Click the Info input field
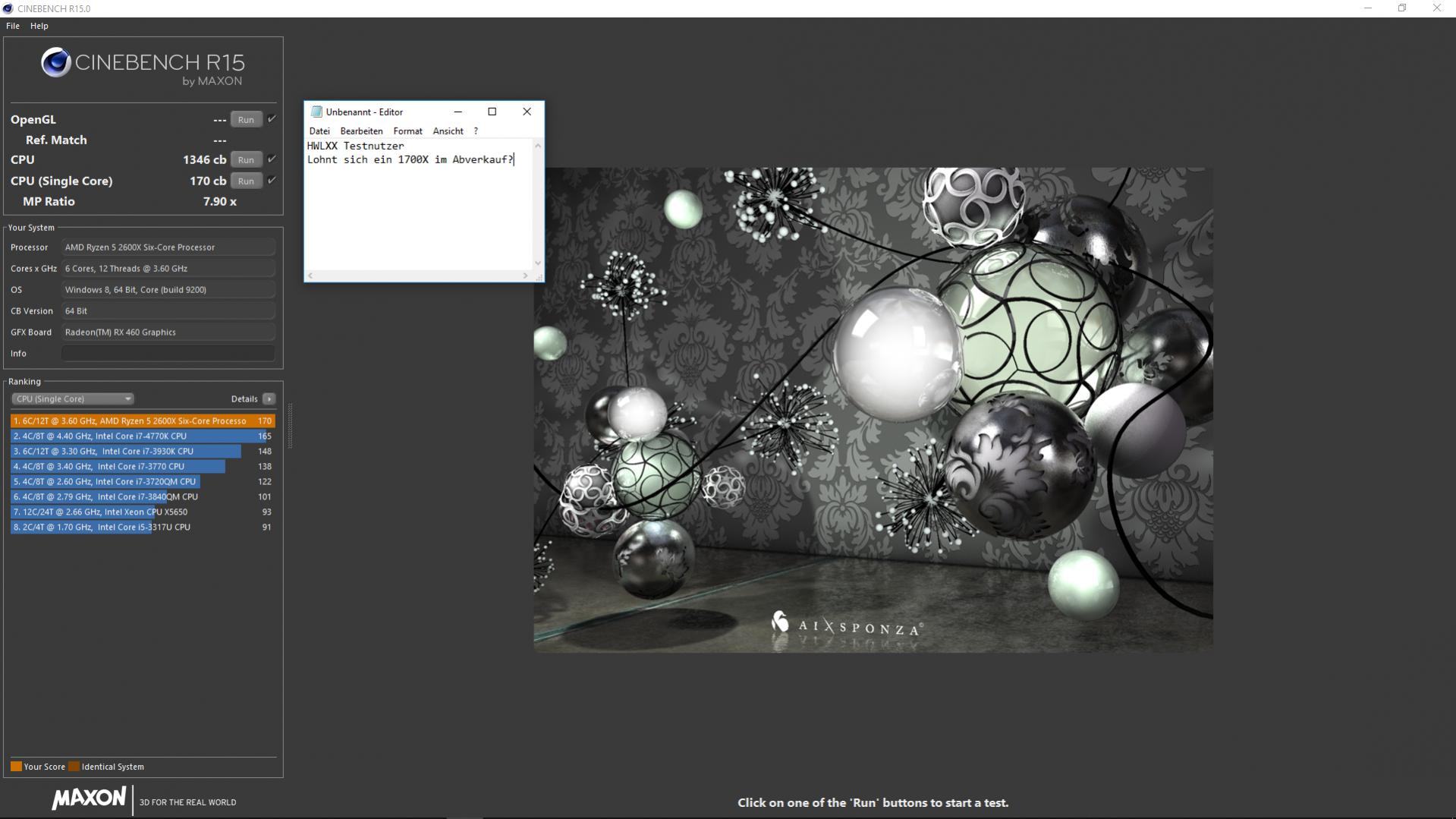 [x=168, y=353]
